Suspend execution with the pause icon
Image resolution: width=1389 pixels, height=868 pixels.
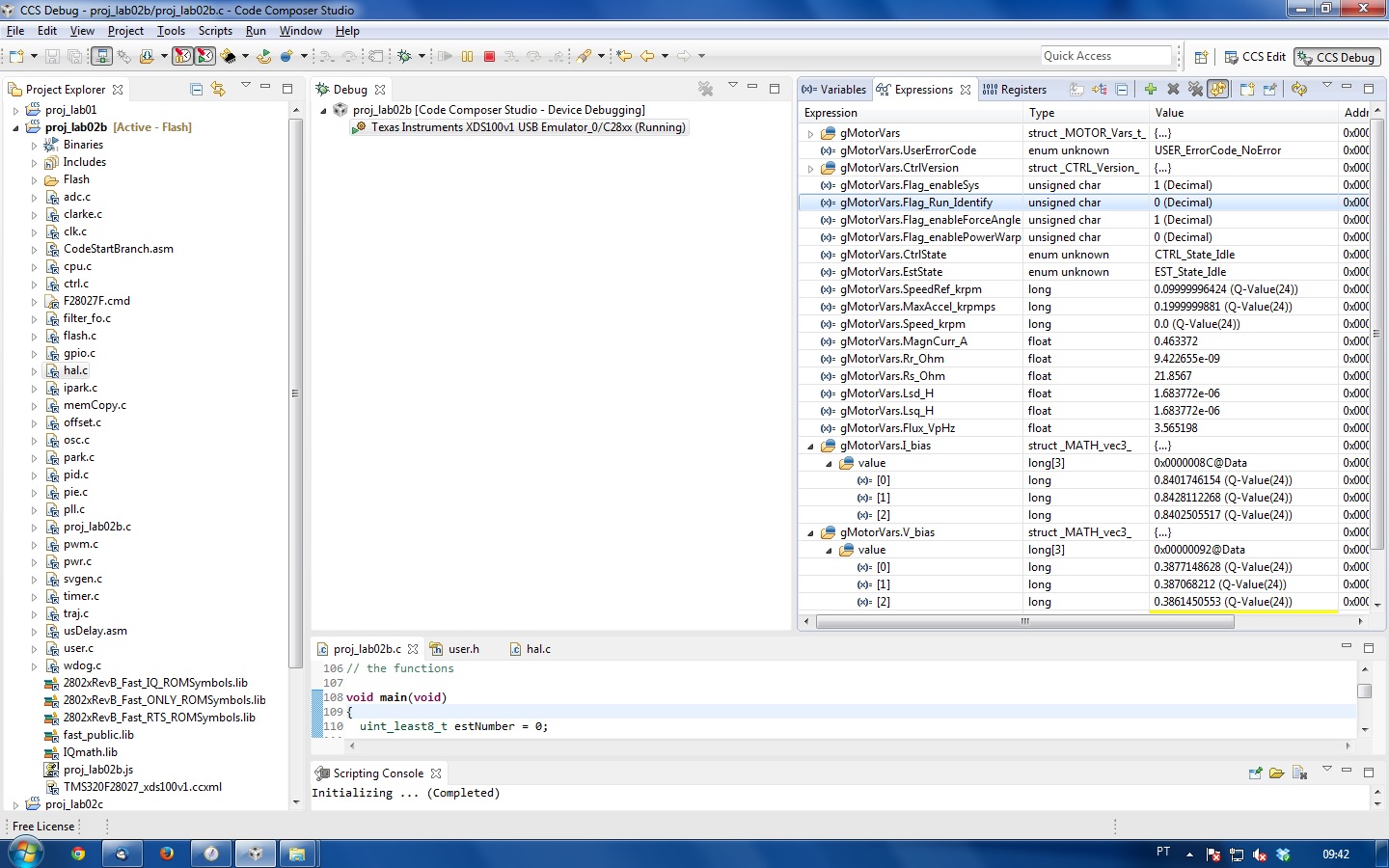coord(467,56)
